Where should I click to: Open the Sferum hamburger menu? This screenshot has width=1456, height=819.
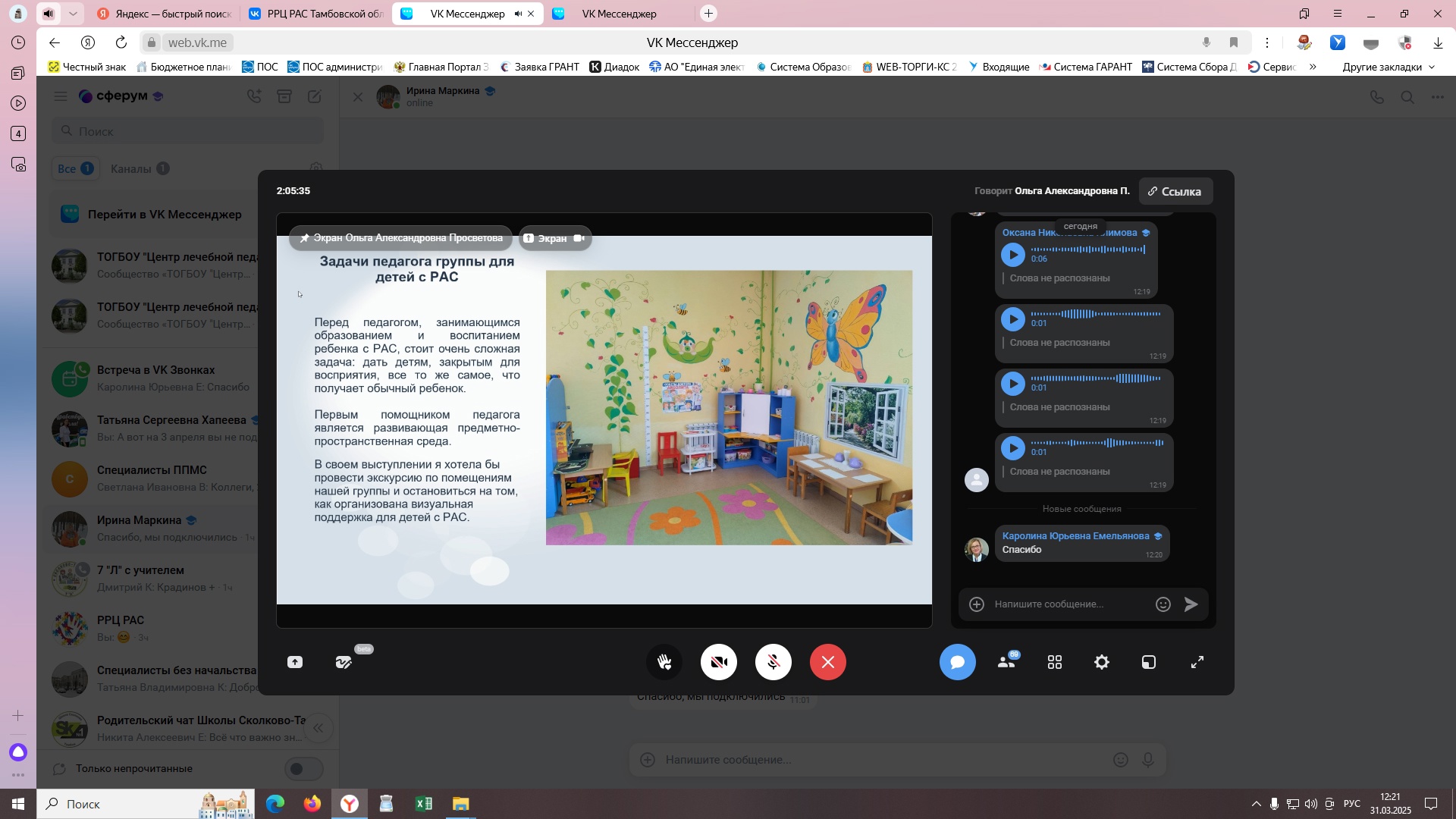[x=61, y=96]
